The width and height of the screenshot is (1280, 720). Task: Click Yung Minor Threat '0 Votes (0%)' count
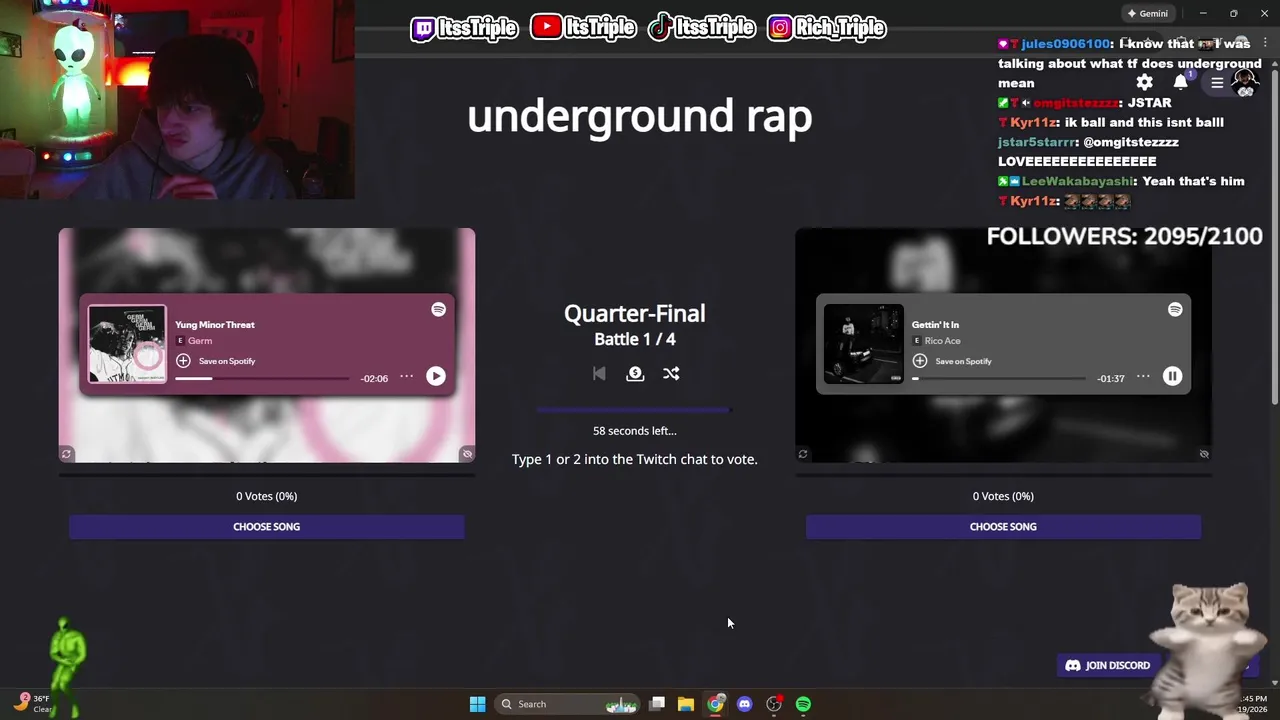point(266,496)
